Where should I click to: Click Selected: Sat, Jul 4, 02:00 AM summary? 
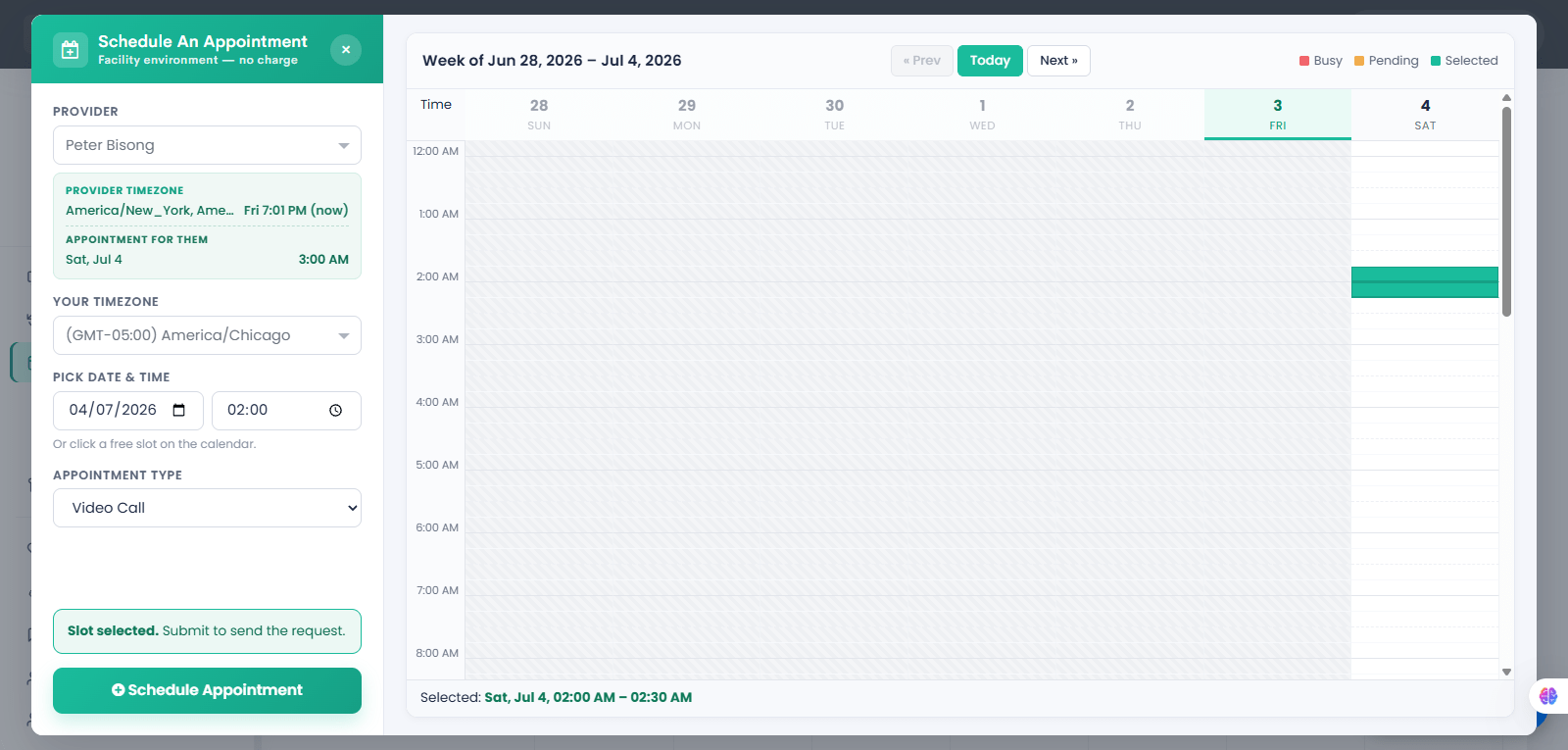[556, 698]
